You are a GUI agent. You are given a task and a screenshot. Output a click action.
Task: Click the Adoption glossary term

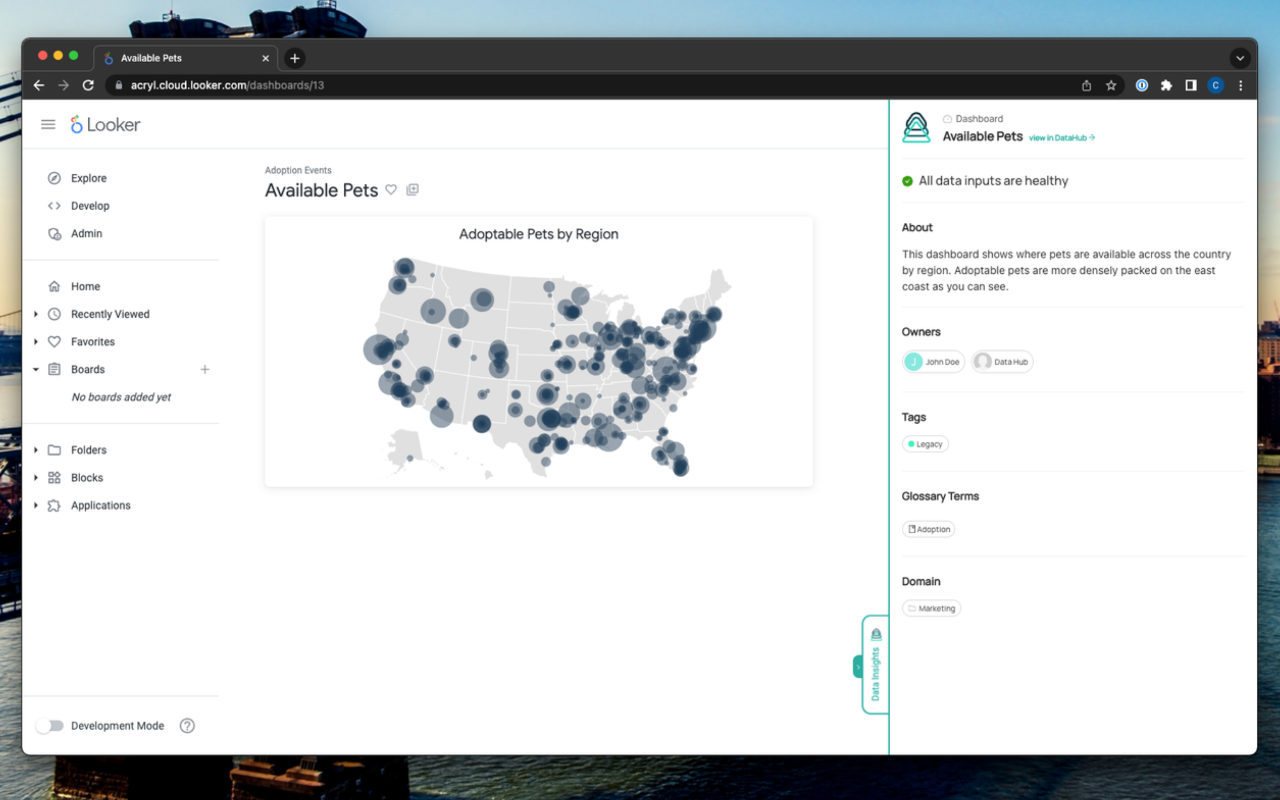928,529
